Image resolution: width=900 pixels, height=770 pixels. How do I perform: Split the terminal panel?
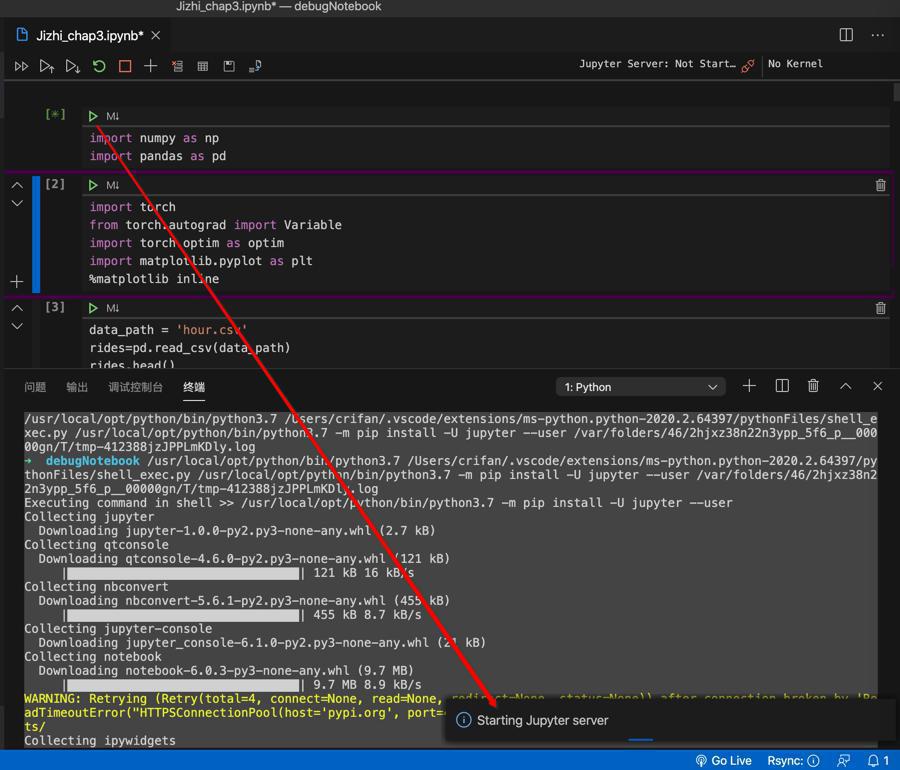pos(782,386)
